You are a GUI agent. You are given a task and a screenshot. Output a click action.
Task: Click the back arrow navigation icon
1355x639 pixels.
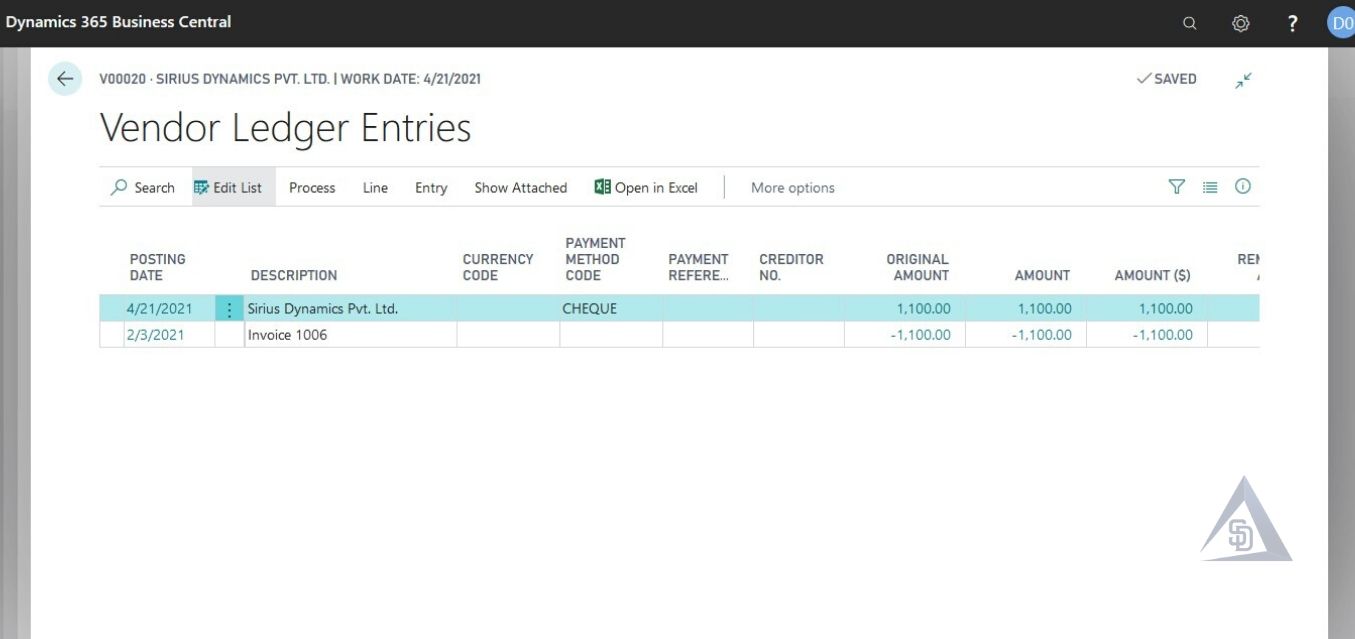[64, 78]
